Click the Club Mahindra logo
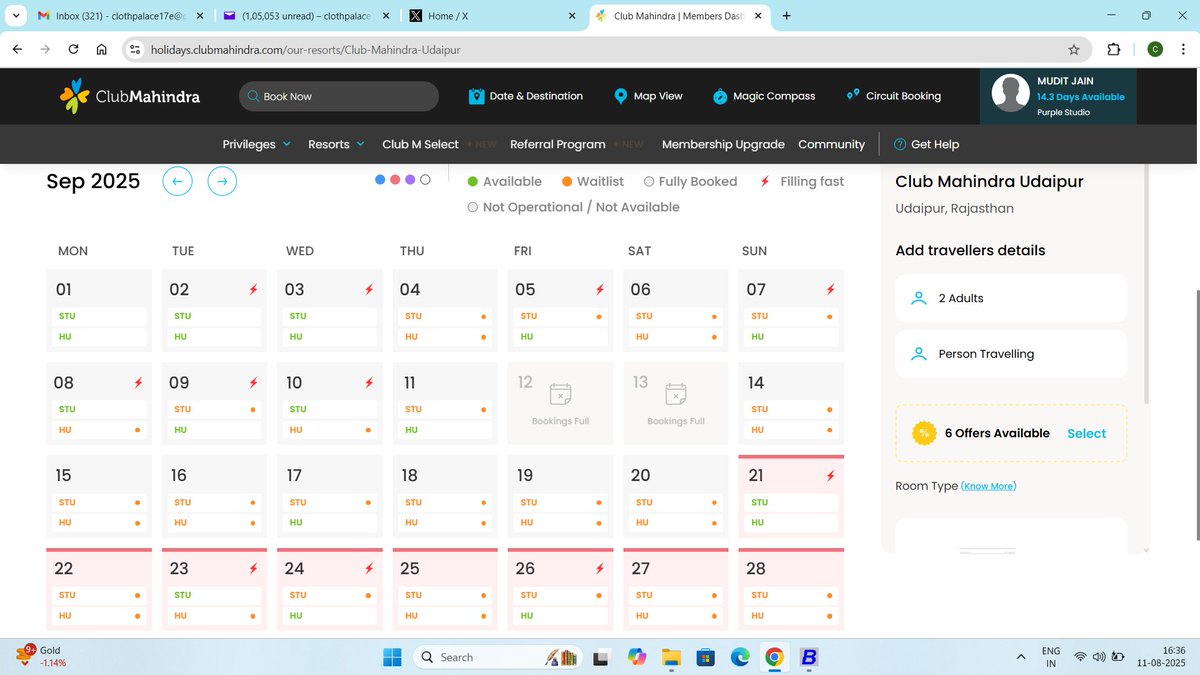1200x675 pixels. point(130,96)
